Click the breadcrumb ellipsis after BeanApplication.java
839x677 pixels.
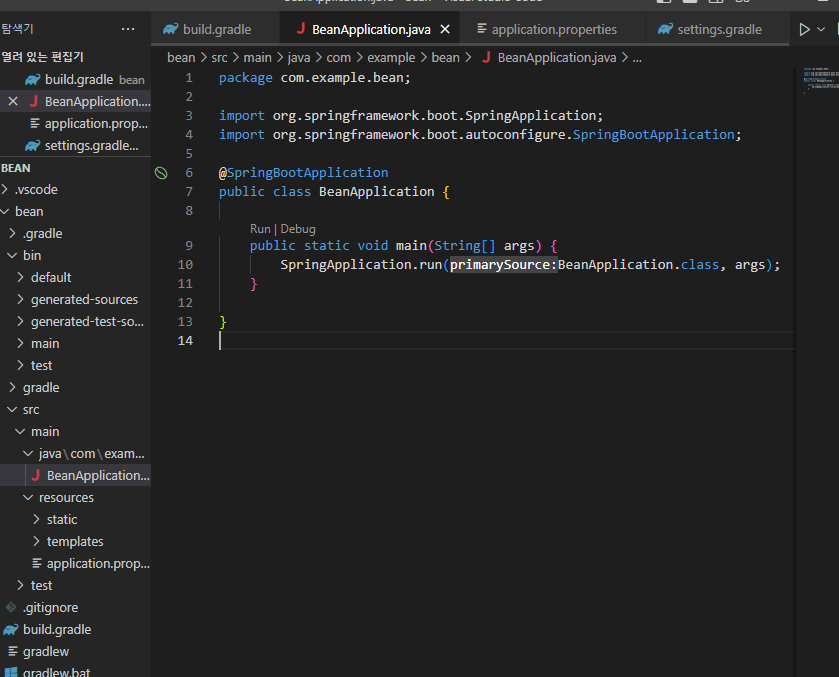coord(637,58)
